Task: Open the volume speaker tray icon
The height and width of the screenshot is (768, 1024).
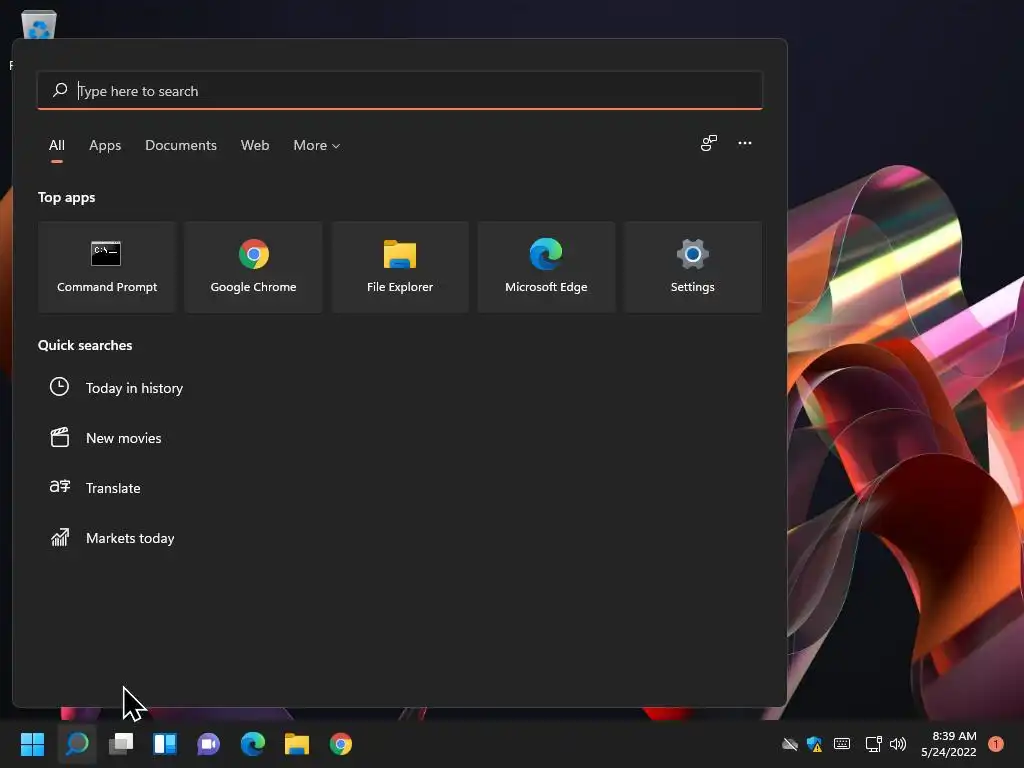Action: point(898,744)
